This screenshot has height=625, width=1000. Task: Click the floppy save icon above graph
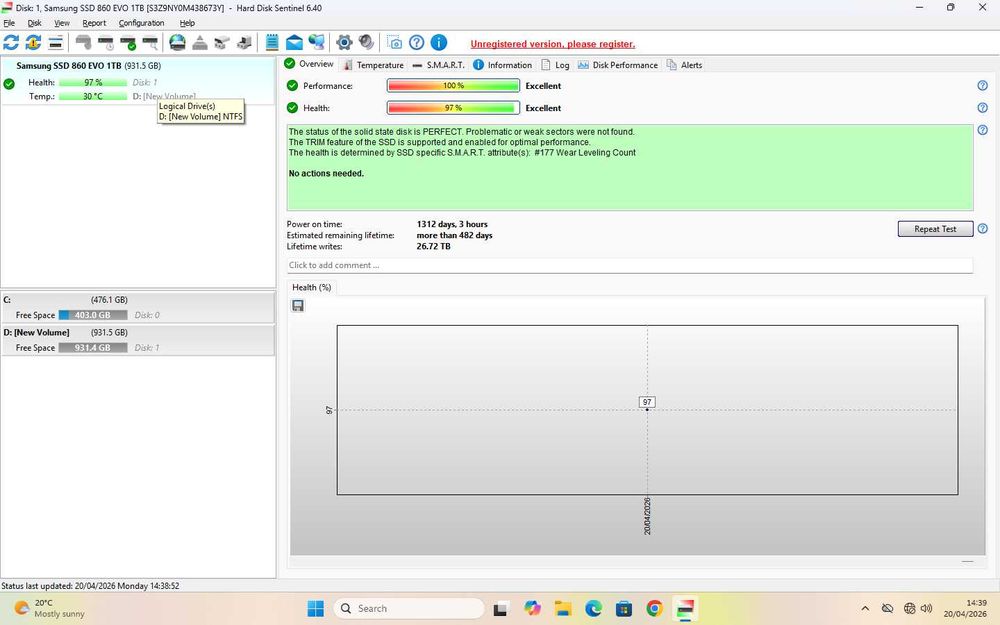click(x=298, y=306)
